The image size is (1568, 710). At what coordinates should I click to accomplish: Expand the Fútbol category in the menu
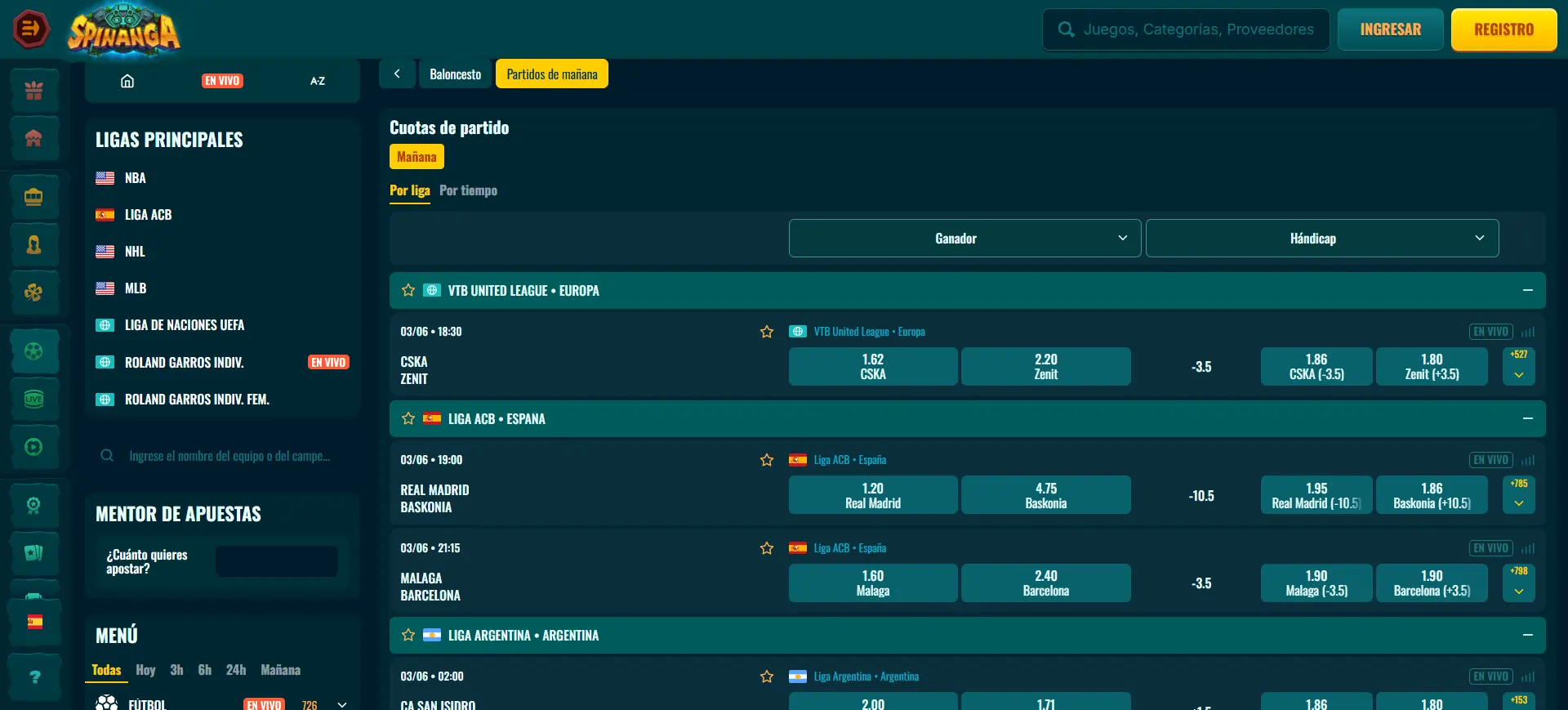point(342,704)
